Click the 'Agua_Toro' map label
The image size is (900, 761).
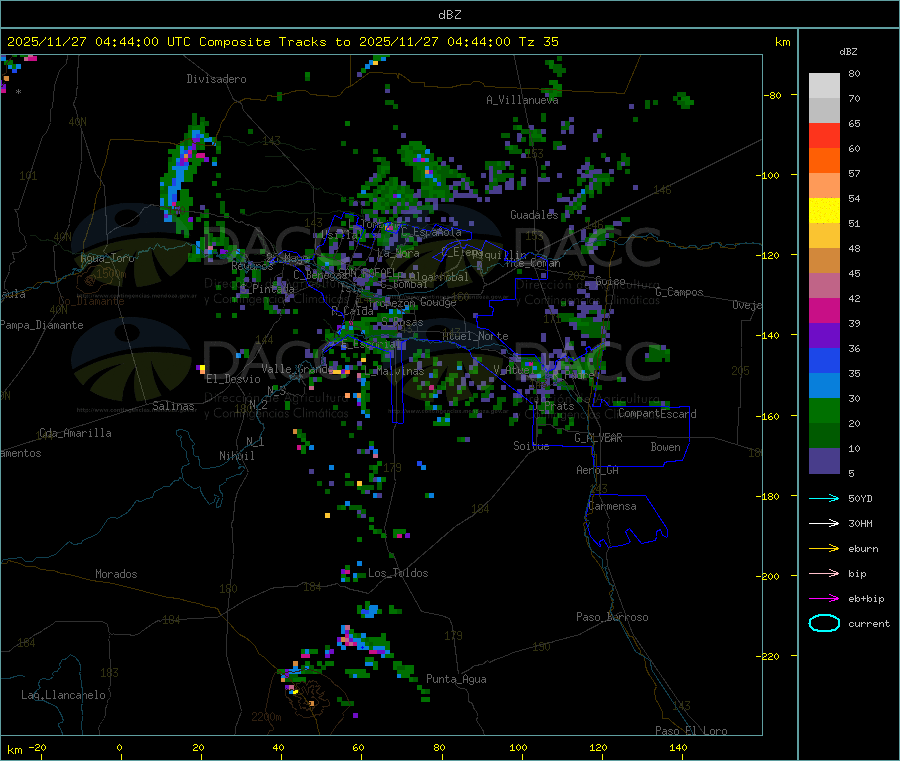(107, 258)
